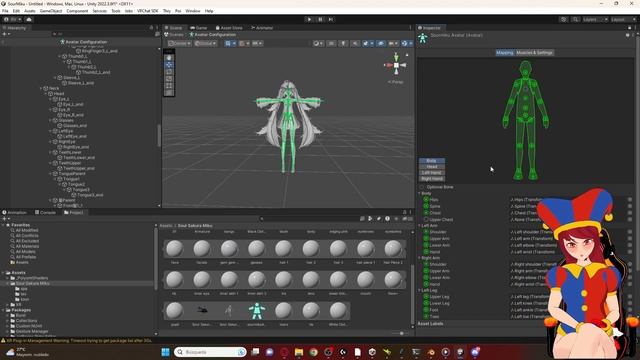The width and height of the screenshot is (640, 360).
Task: Open the GameObject menu
Action: pos(51,11)
